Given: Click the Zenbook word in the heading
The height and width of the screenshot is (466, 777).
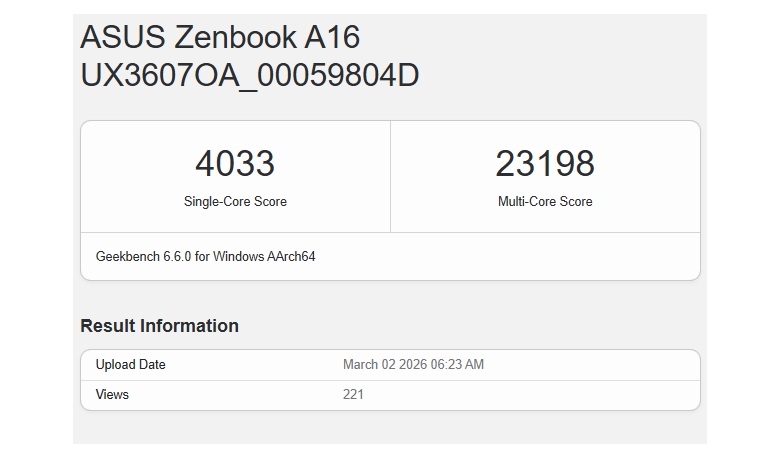Looking at the screenshot, I should pos(236,38).
